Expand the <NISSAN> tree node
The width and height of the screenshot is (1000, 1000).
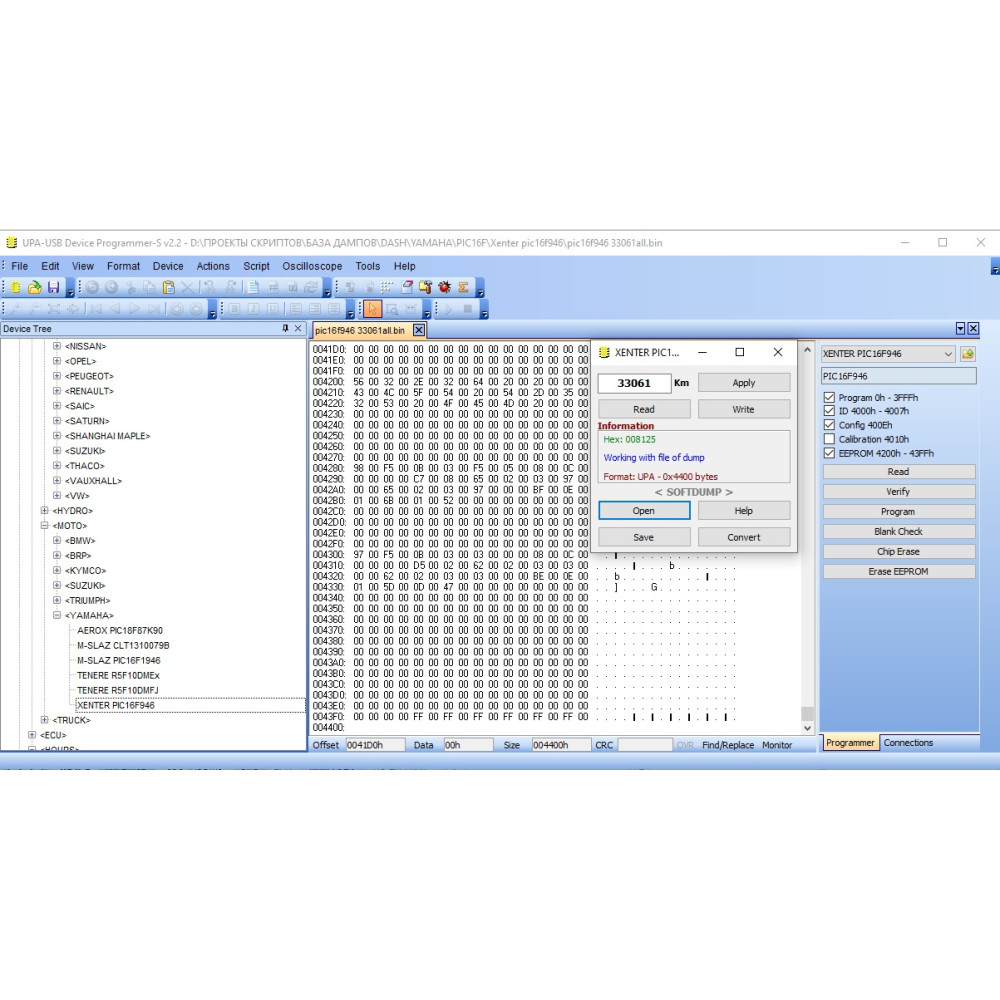(x=57, y=346)
